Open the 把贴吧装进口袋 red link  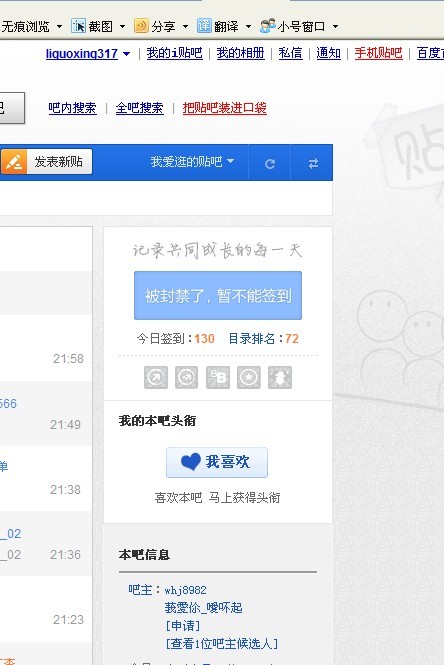[224, 108]
